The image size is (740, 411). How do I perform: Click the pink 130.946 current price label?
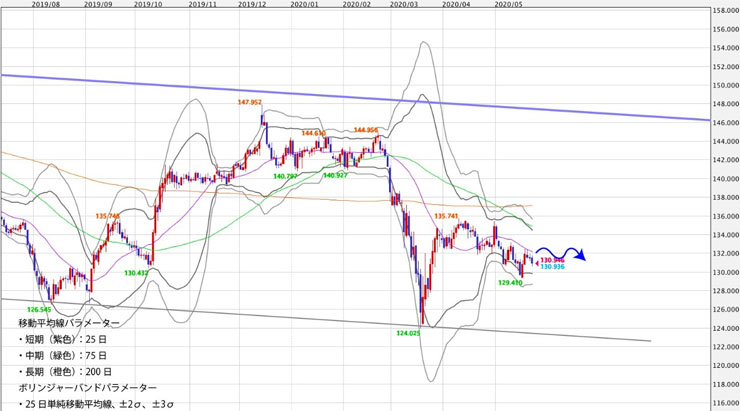click(552, 260)
